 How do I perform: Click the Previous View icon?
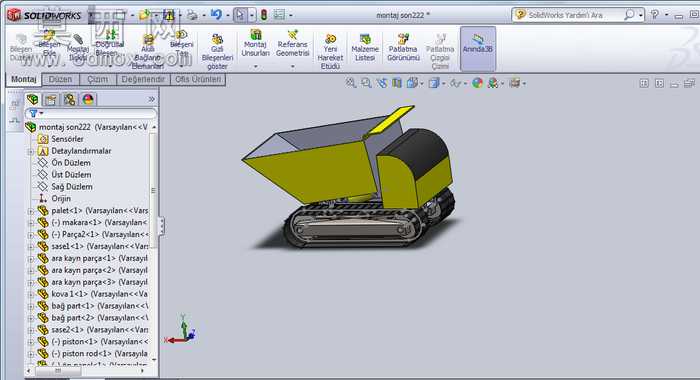tap(382, 83)
